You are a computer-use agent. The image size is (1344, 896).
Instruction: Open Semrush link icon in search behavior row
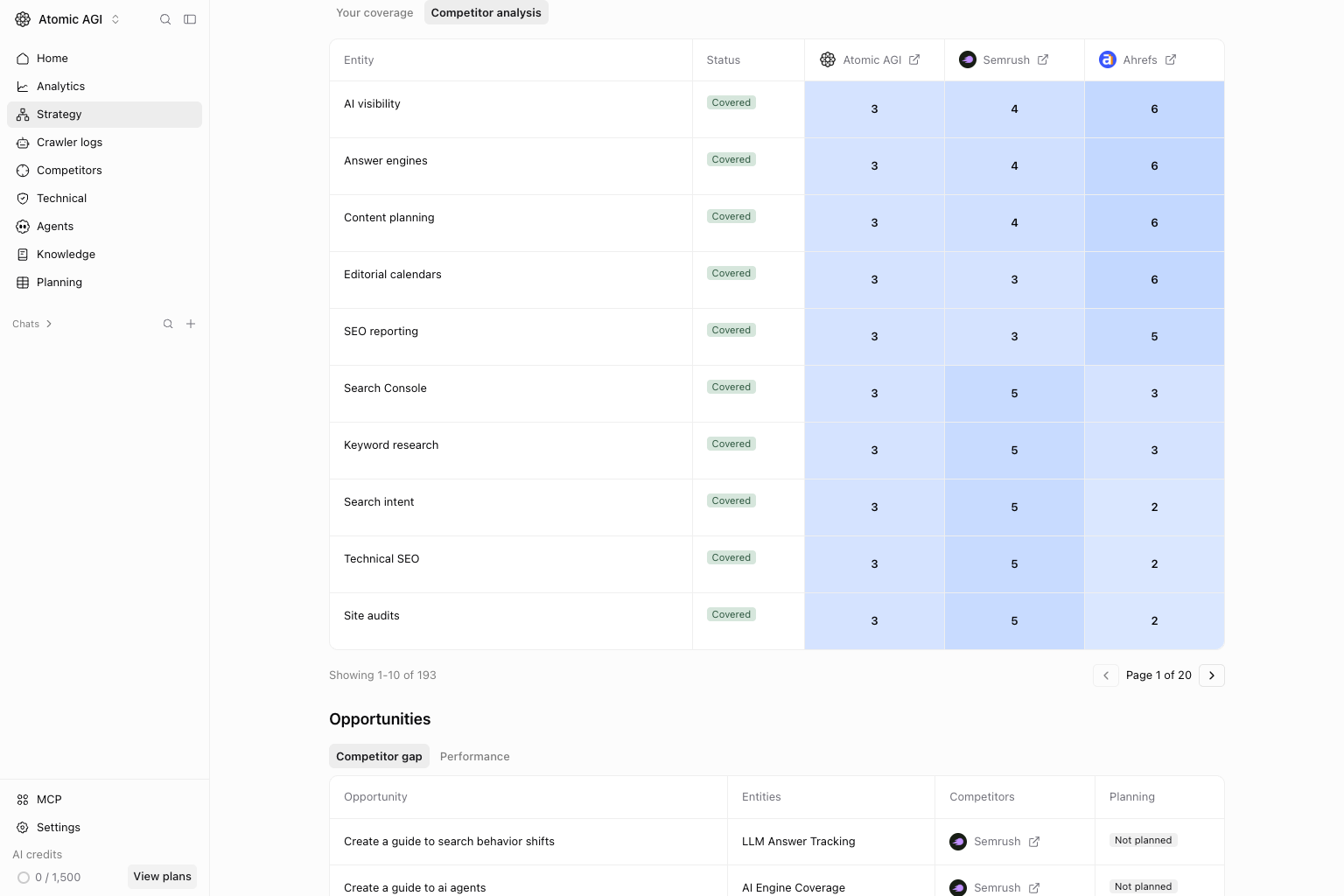[1034, 842]
